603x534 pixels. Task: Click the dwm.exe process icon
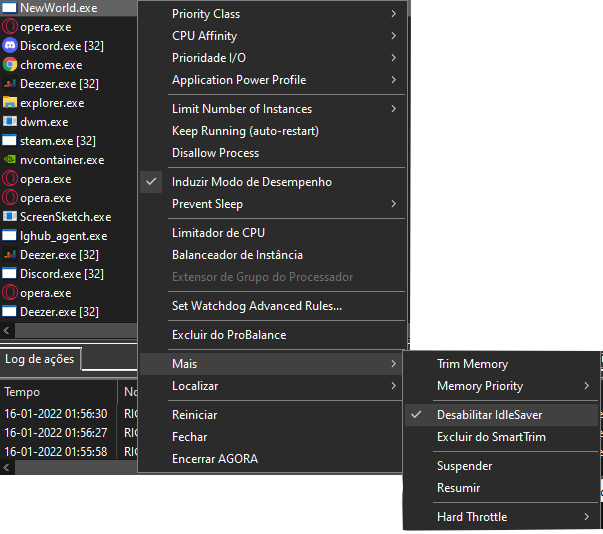click(x=9, y=121)
